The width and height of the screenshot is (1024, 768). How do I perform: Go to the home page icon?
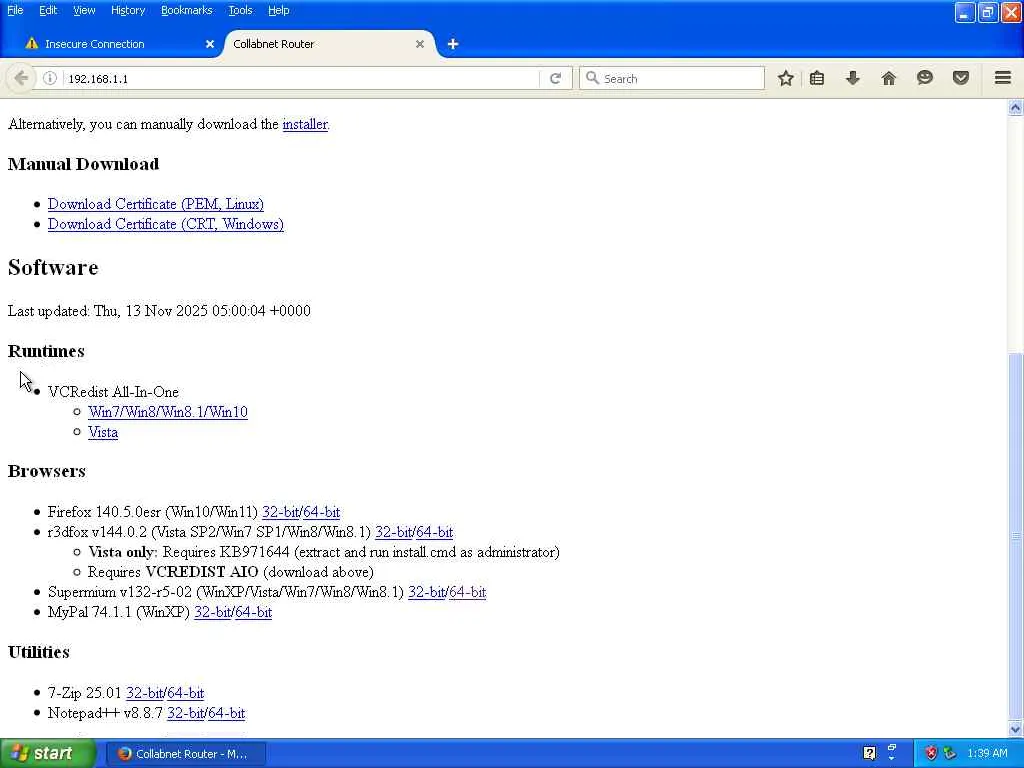(x=888, y=78)
